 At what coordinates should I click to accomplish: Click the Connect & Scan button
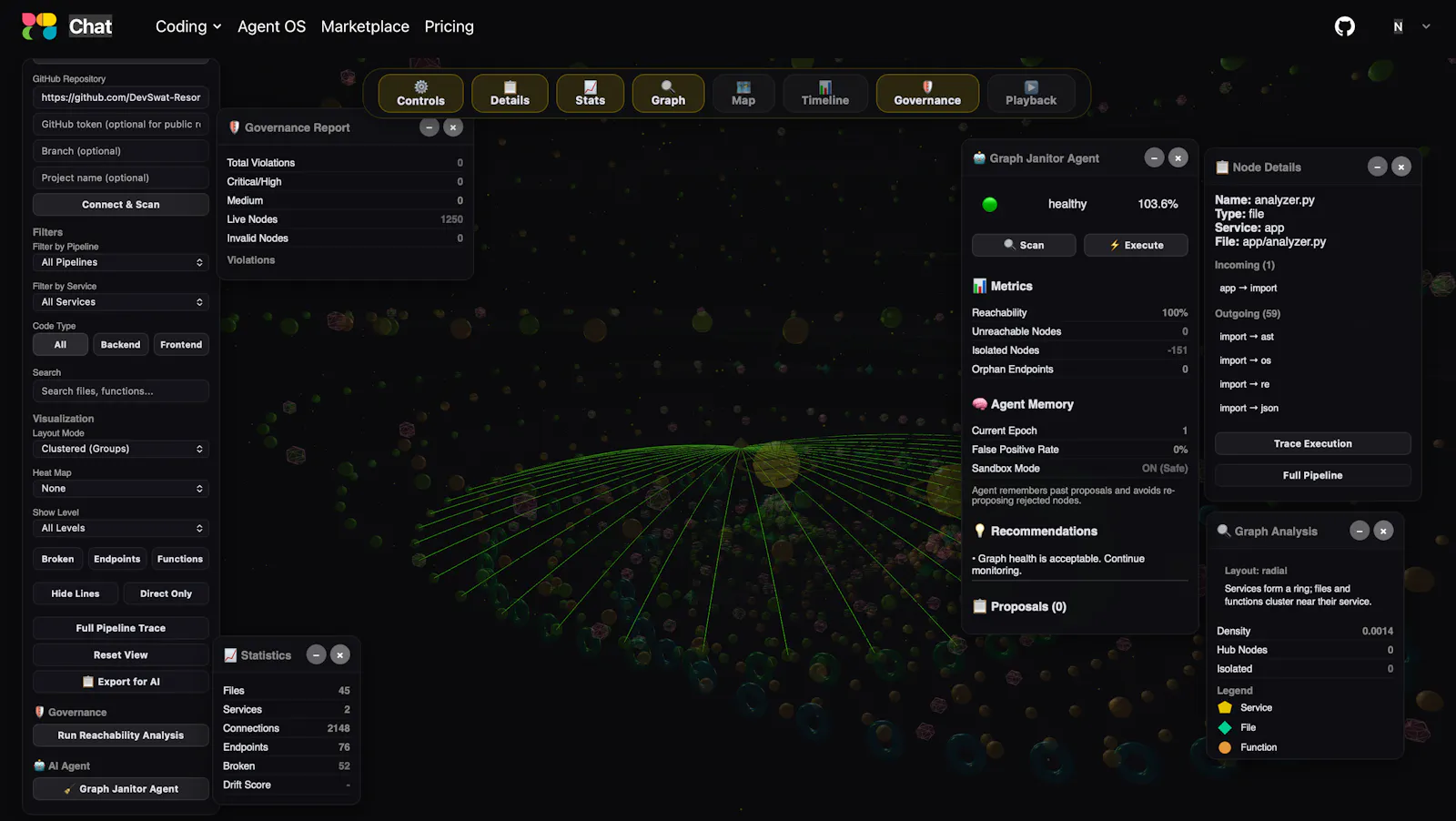click(121, 205)
